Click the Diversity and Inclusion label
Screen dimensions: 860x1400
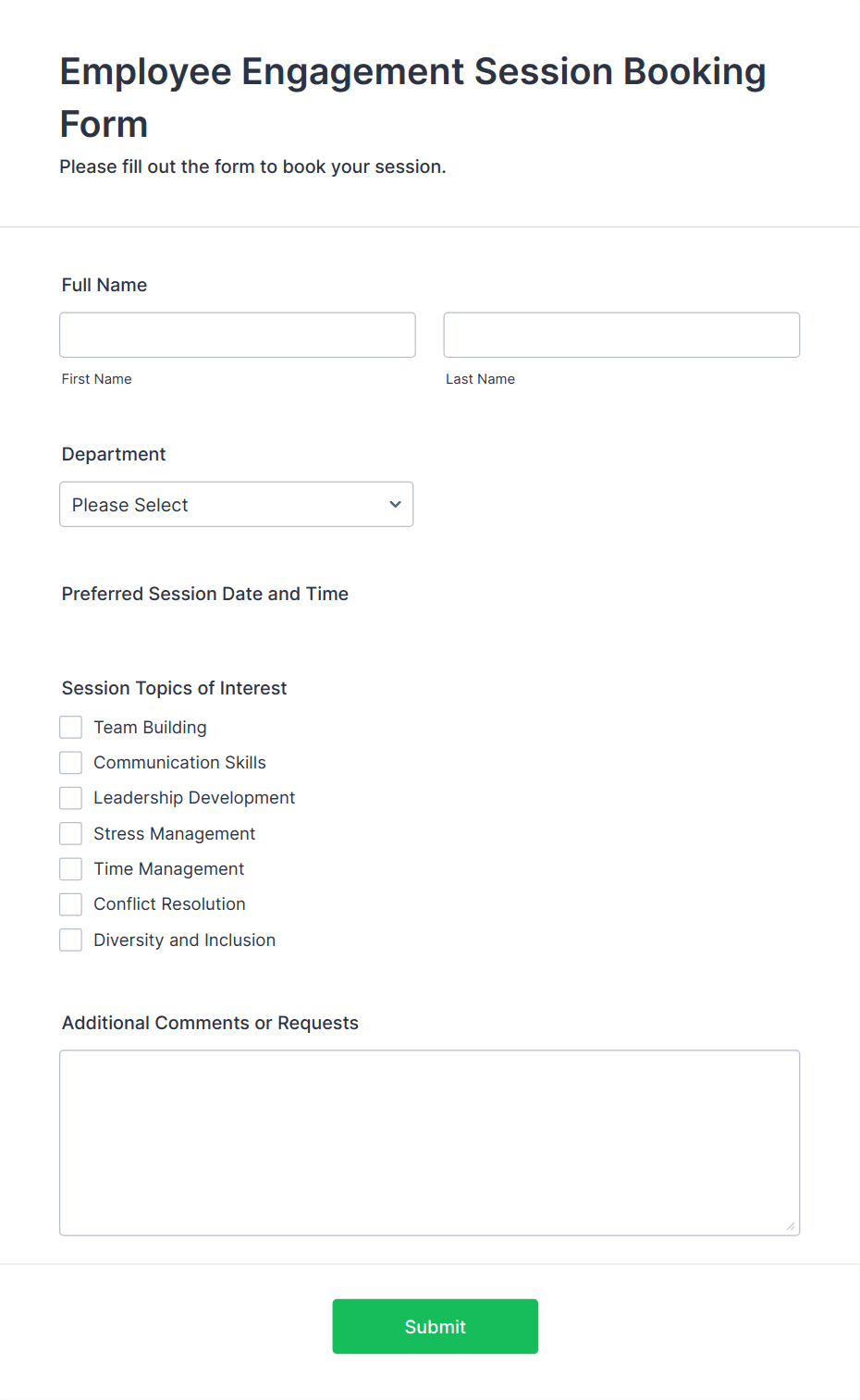pyautogui.click(x=185, y=940)
